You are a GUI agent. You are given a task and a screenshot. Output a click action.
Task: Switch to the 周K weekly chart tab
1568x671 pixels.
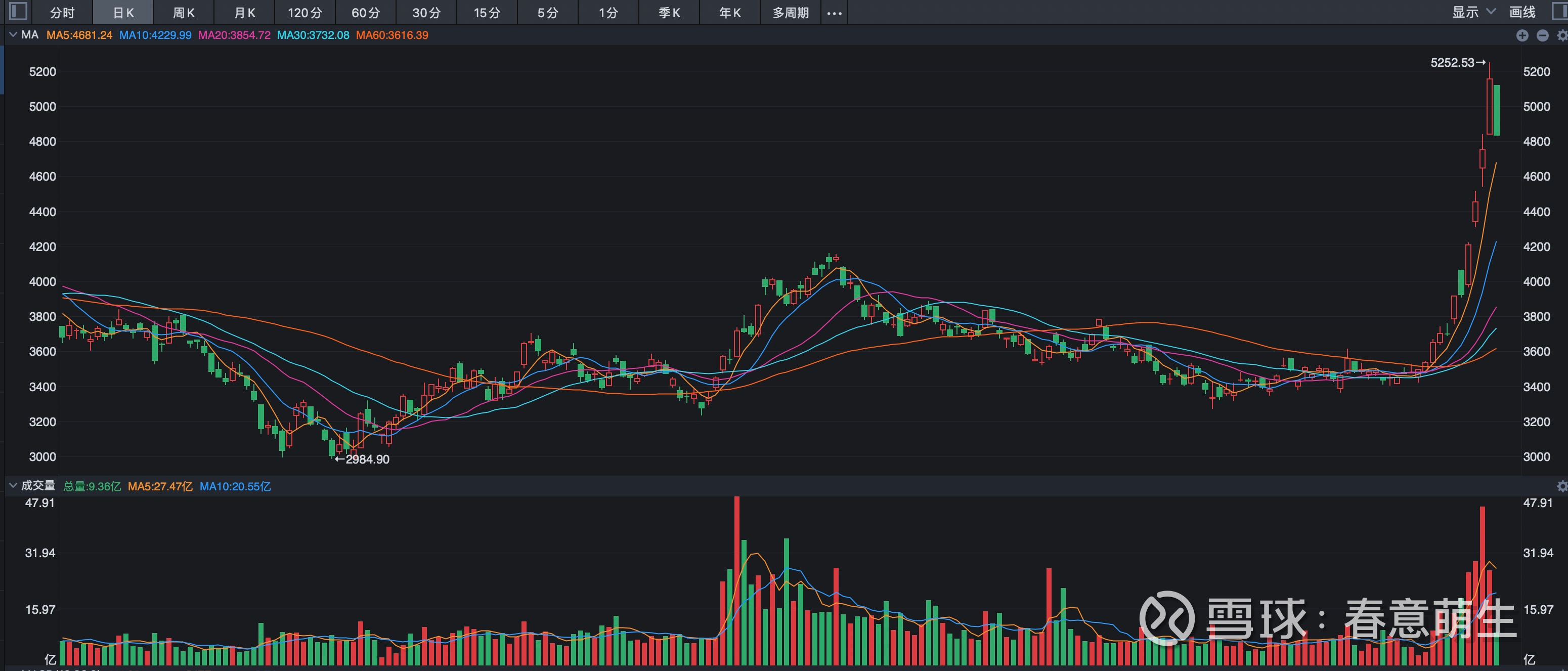tap(183, 12)
